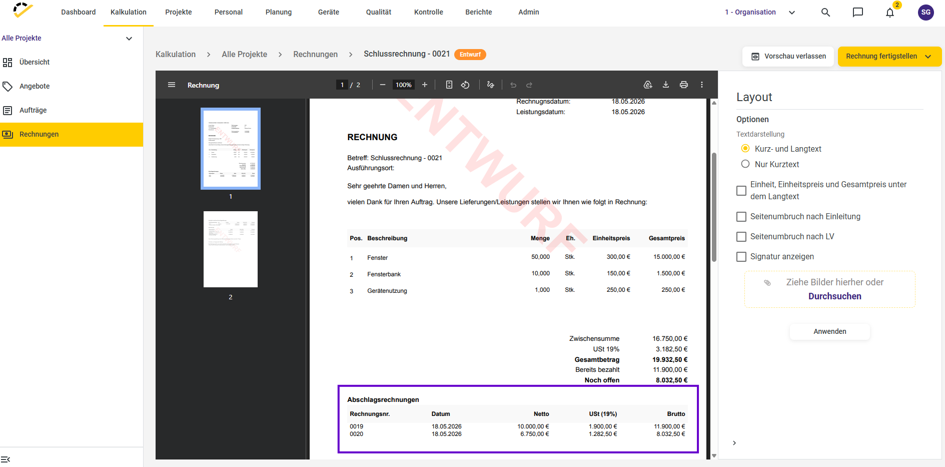
Task: Click the Aufträge list icon
Action: tap(7, 110)
